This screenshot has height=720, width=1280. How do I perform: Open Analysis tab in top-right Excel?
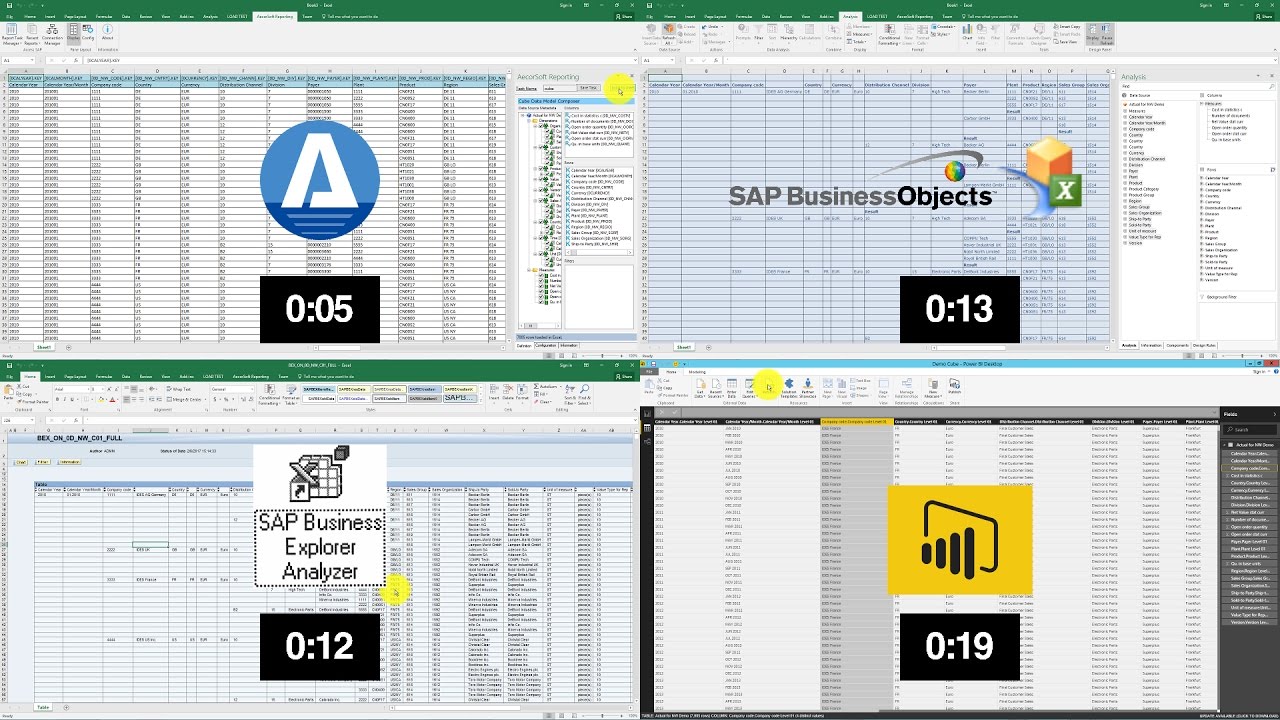(850, 16)
